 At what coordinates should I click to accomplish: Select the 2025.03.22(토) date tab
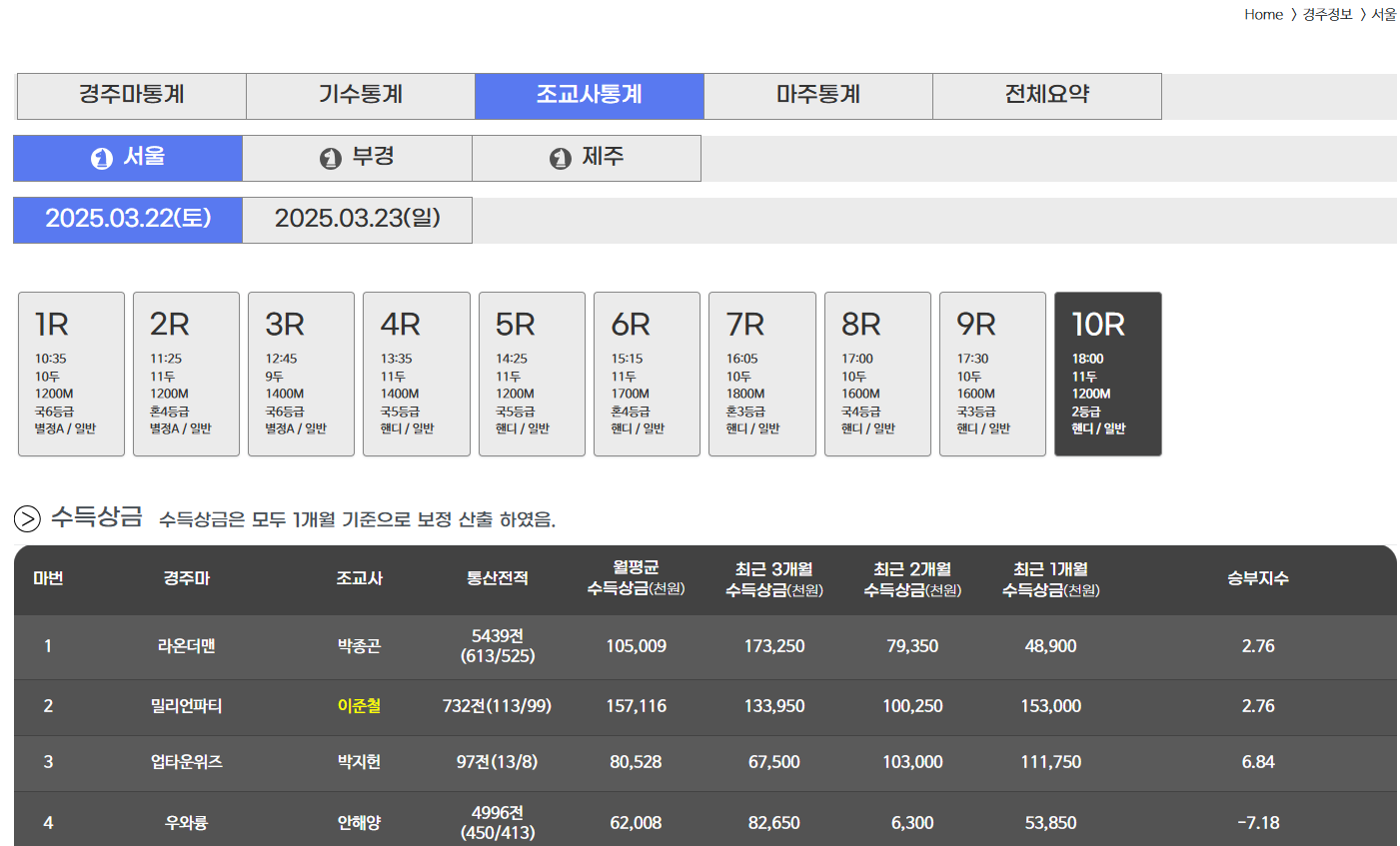[x=128, y=220]
